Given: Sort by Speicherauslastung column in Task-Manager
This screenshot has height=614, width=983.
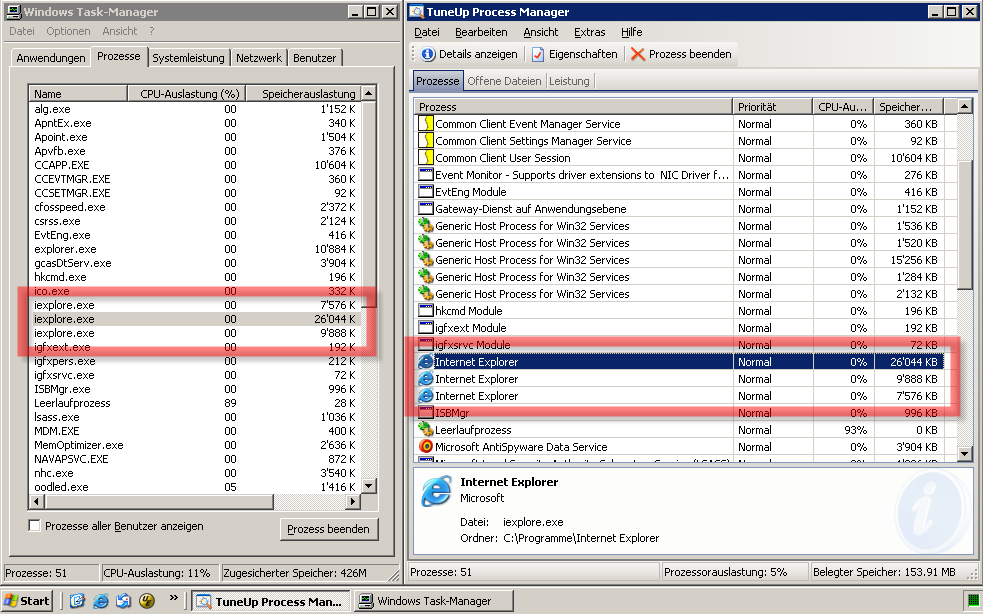Looking at the screenshot, I should tap(303, 93).
